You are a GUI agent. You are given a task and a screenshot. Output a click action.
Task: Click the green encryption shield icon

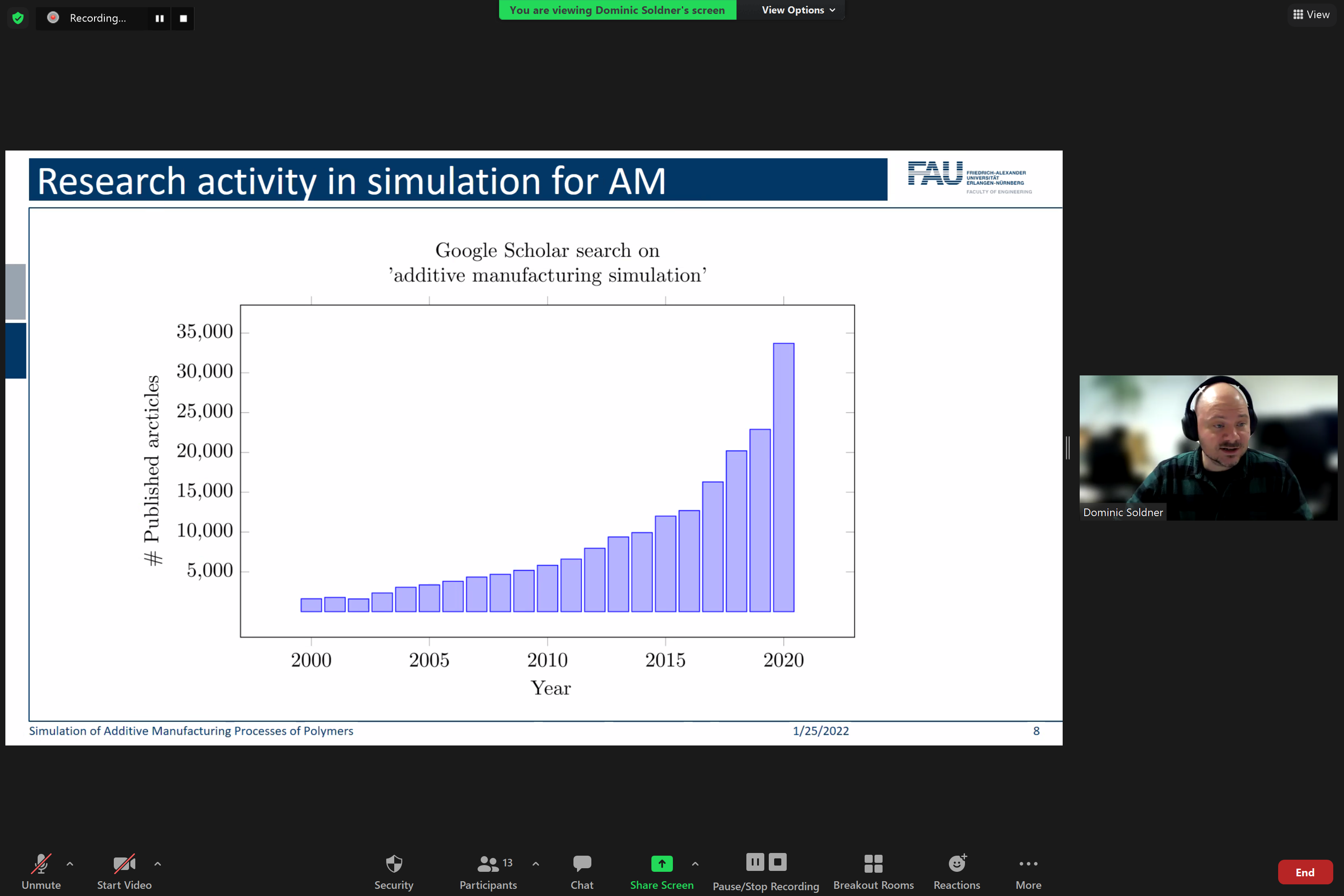(x=18, y=18)
